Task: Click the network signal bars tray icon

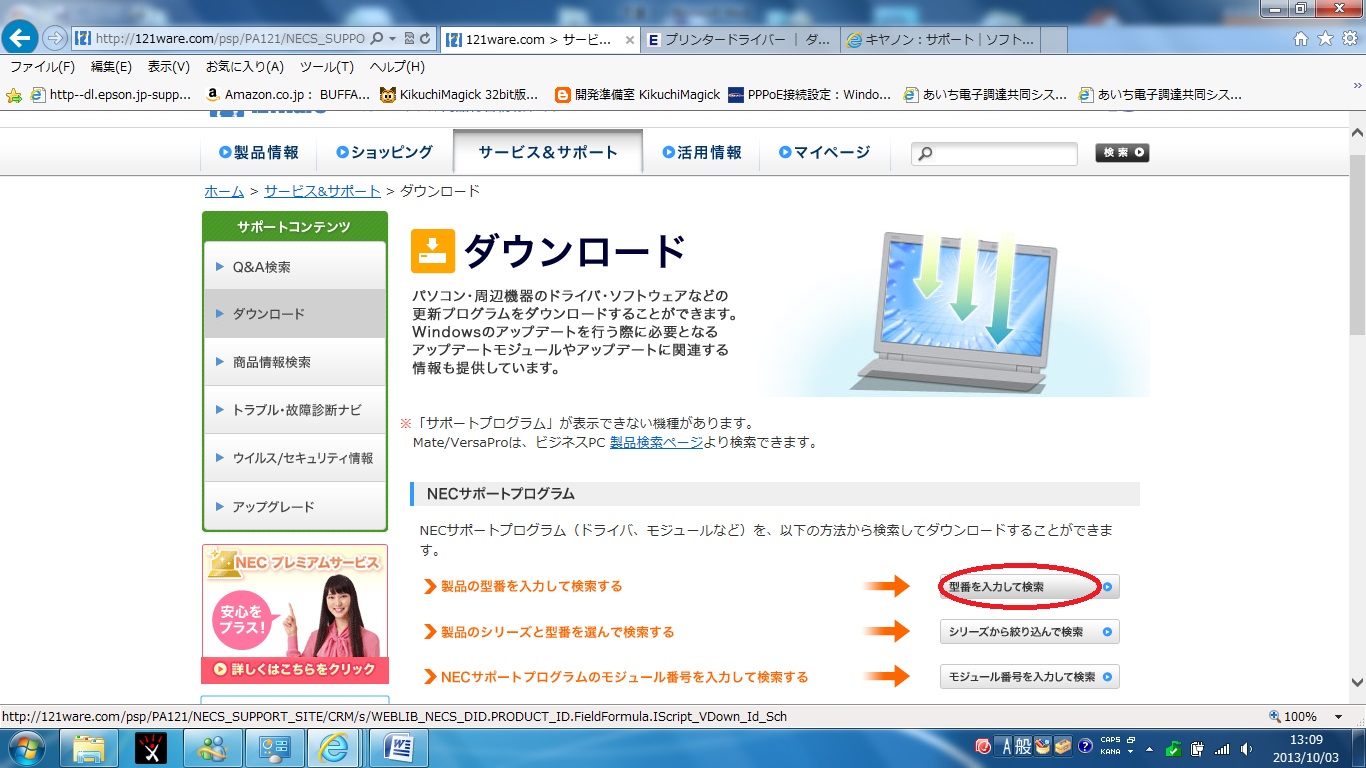Action: (1222, 748)
